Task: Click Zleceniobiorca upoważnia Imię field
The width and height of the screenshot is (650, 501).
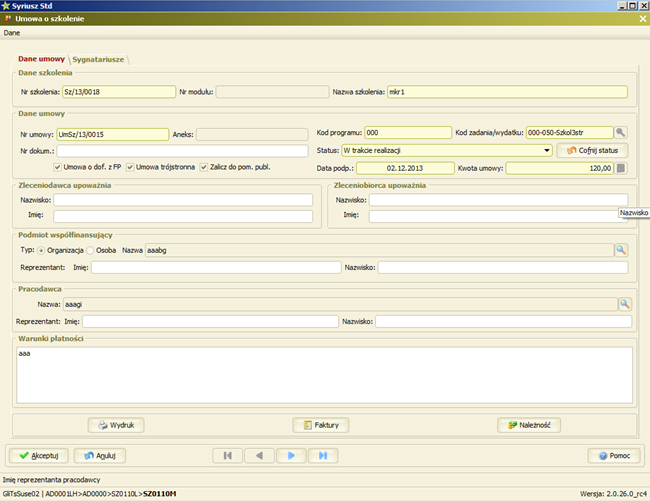Action: click(498, 216)
